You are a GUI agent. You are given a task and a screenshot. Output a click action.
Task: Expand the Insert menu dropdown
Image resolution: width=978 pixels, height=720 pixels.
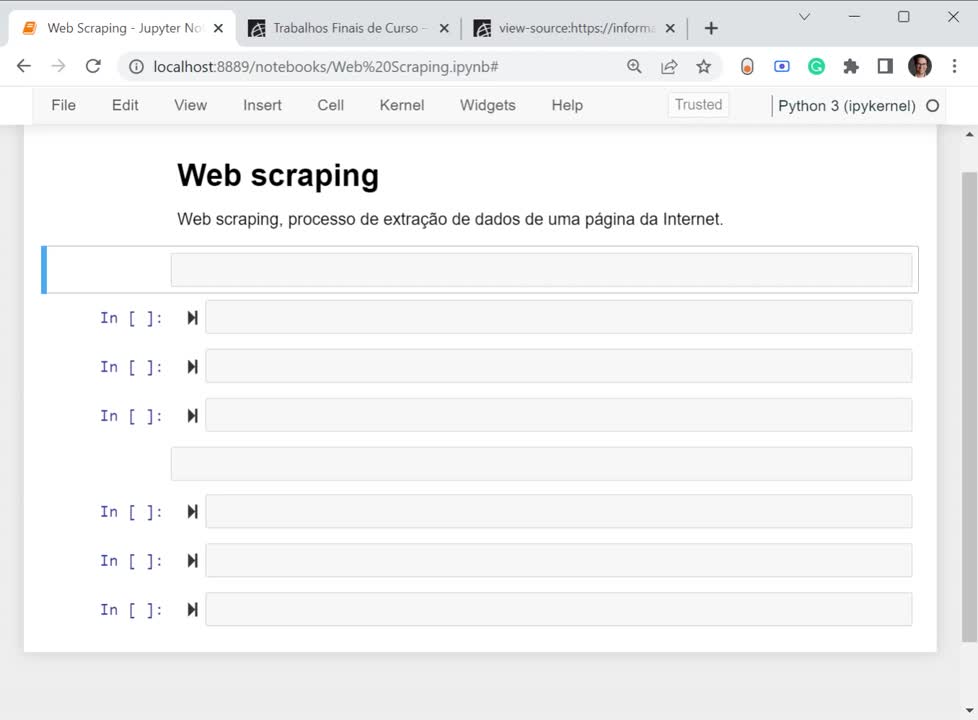coord(262,105)
